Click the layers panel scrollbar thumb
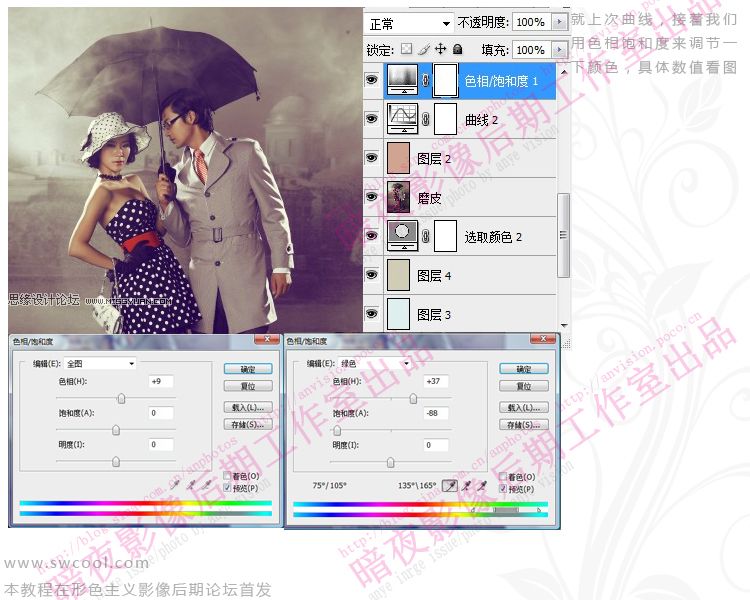The image size is (750, 600). click(x=564, y=235)
